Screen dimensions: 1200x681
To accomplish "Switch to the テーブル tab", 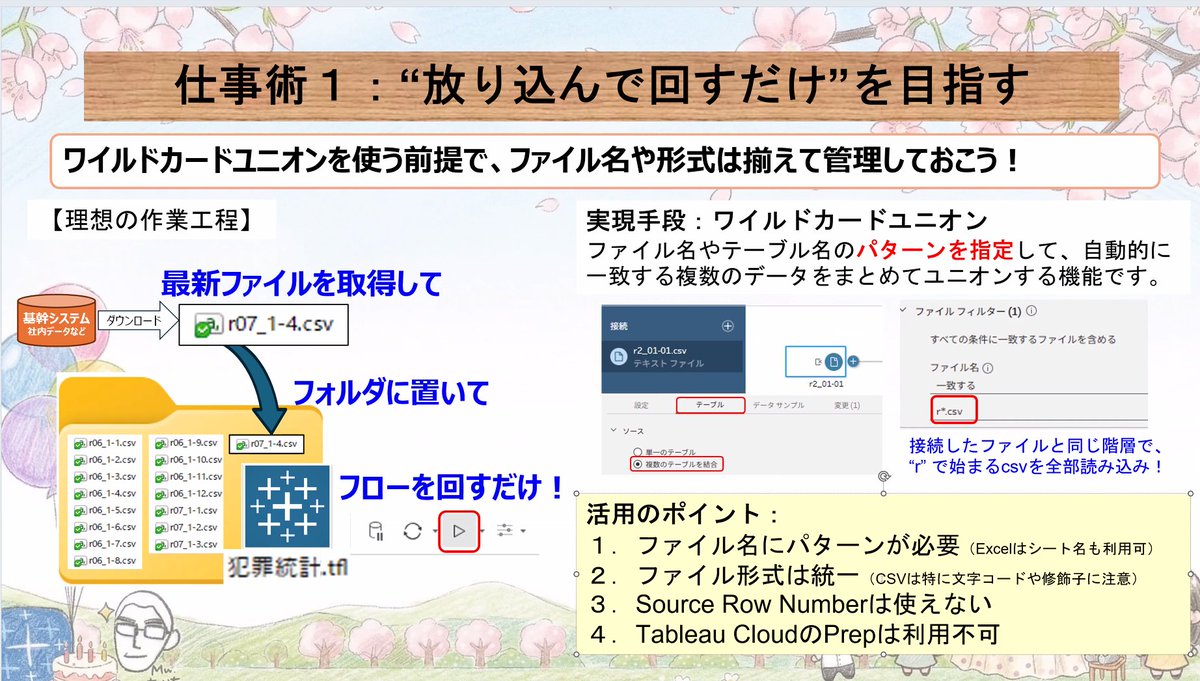I will pos(710,405).
